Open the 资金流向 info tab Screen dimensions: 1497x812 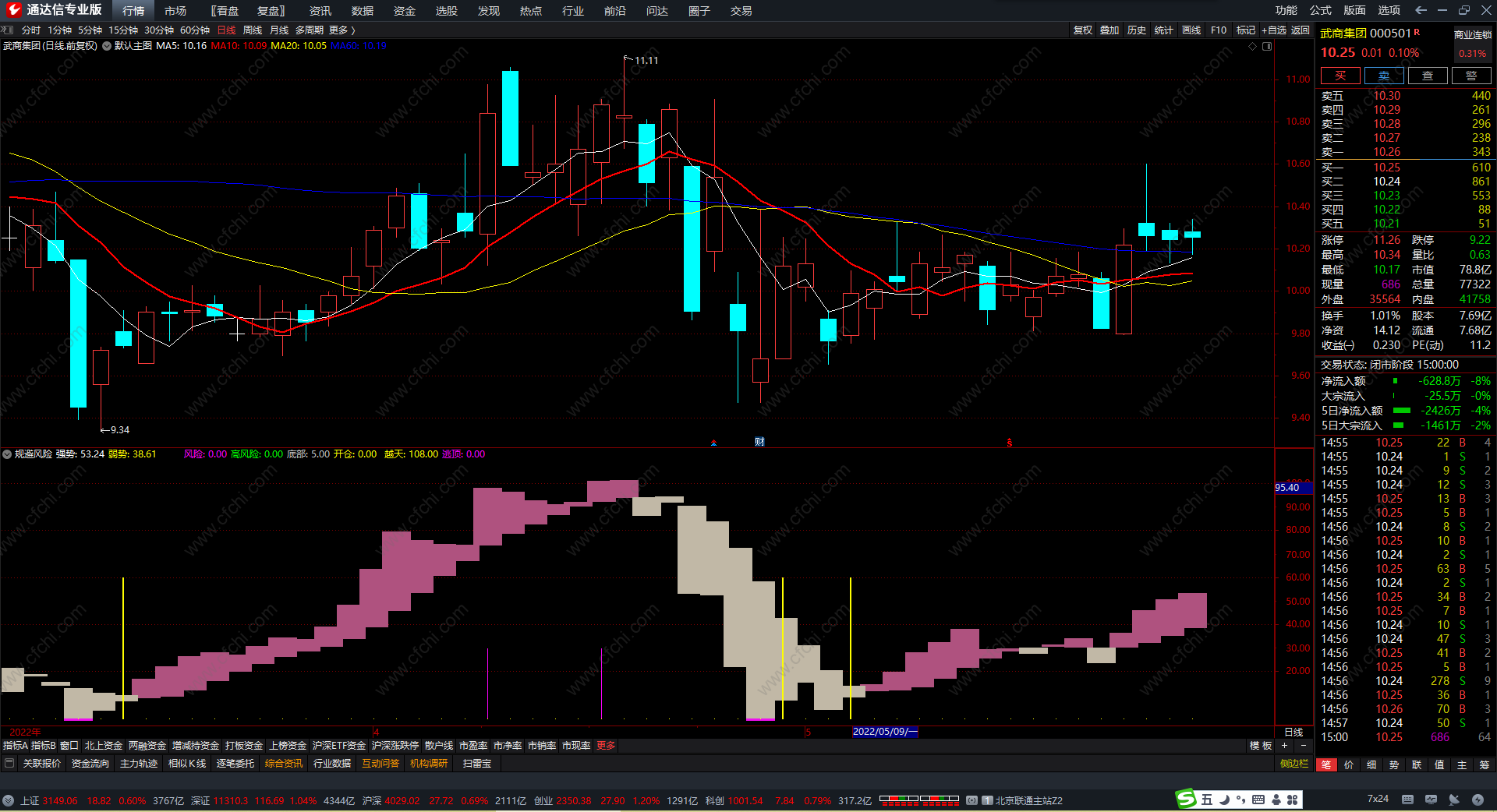[90, 764]
